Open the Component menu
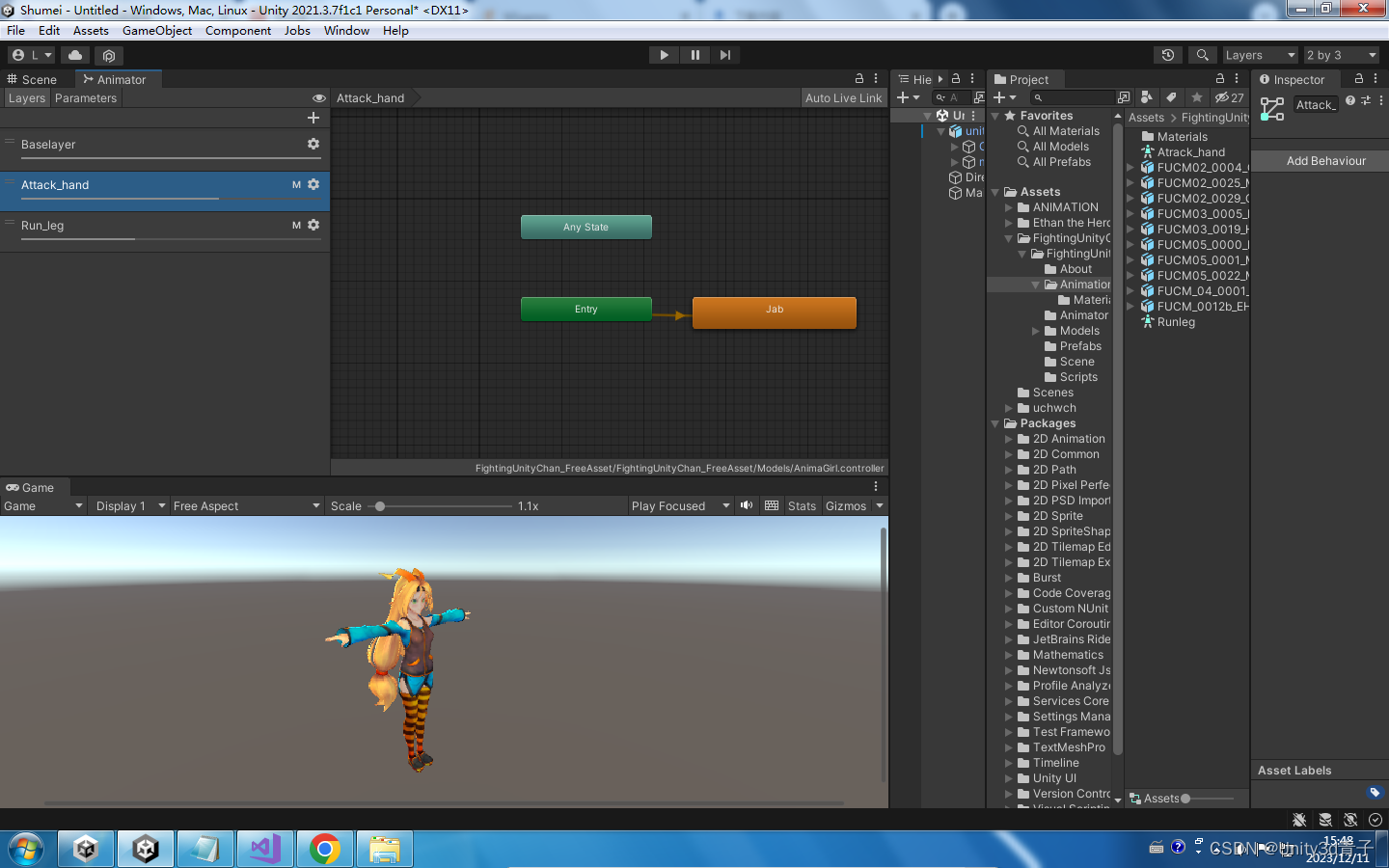This screenshot has width=1389, height=868. pos(238,31)
